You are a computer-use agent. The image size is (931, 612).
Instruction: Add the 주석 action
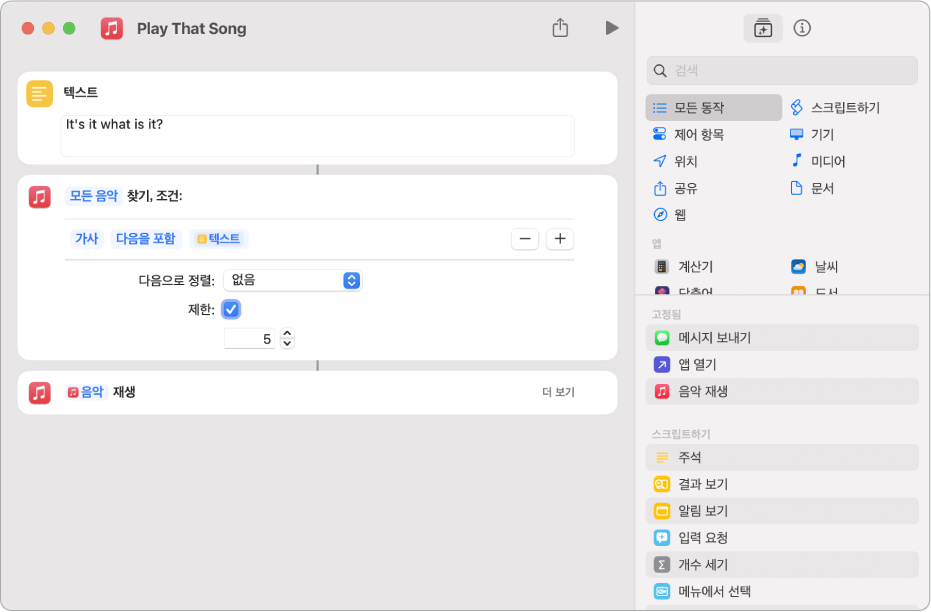(782, 457)
